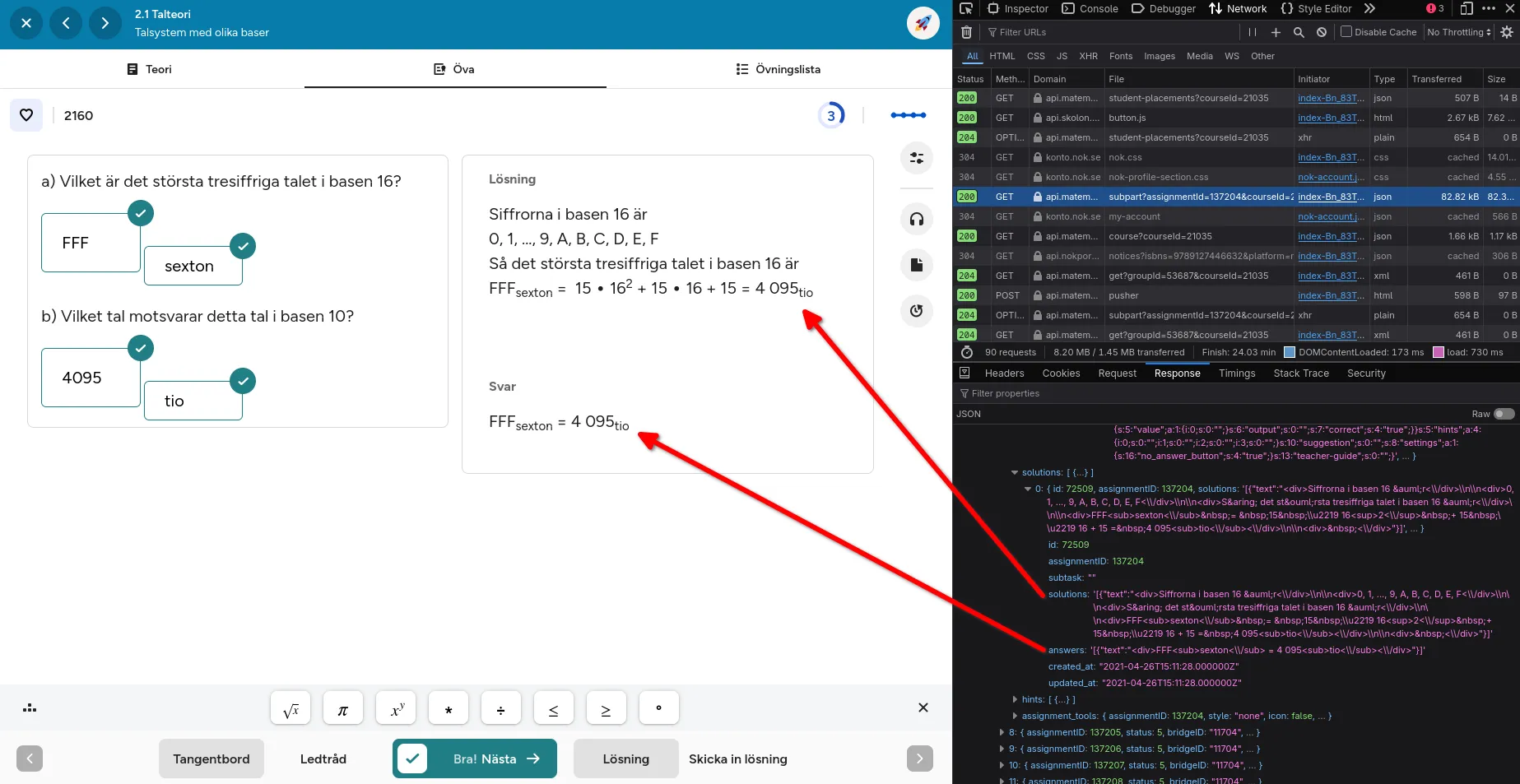Click the rocket avatar icon
This screenshot has height=784, width=1520.
[923, 23]
